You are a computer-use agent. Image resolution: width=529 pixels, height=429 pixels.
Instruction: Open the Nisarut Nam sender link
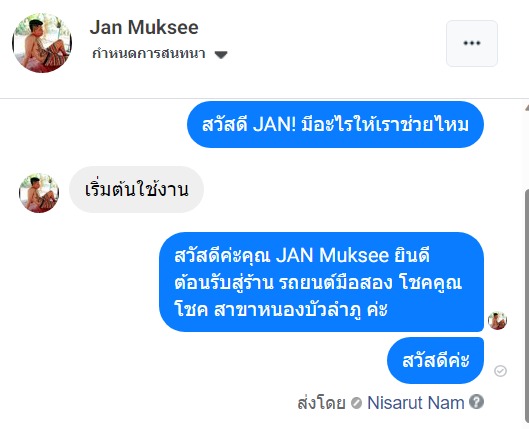click(416, 403)
